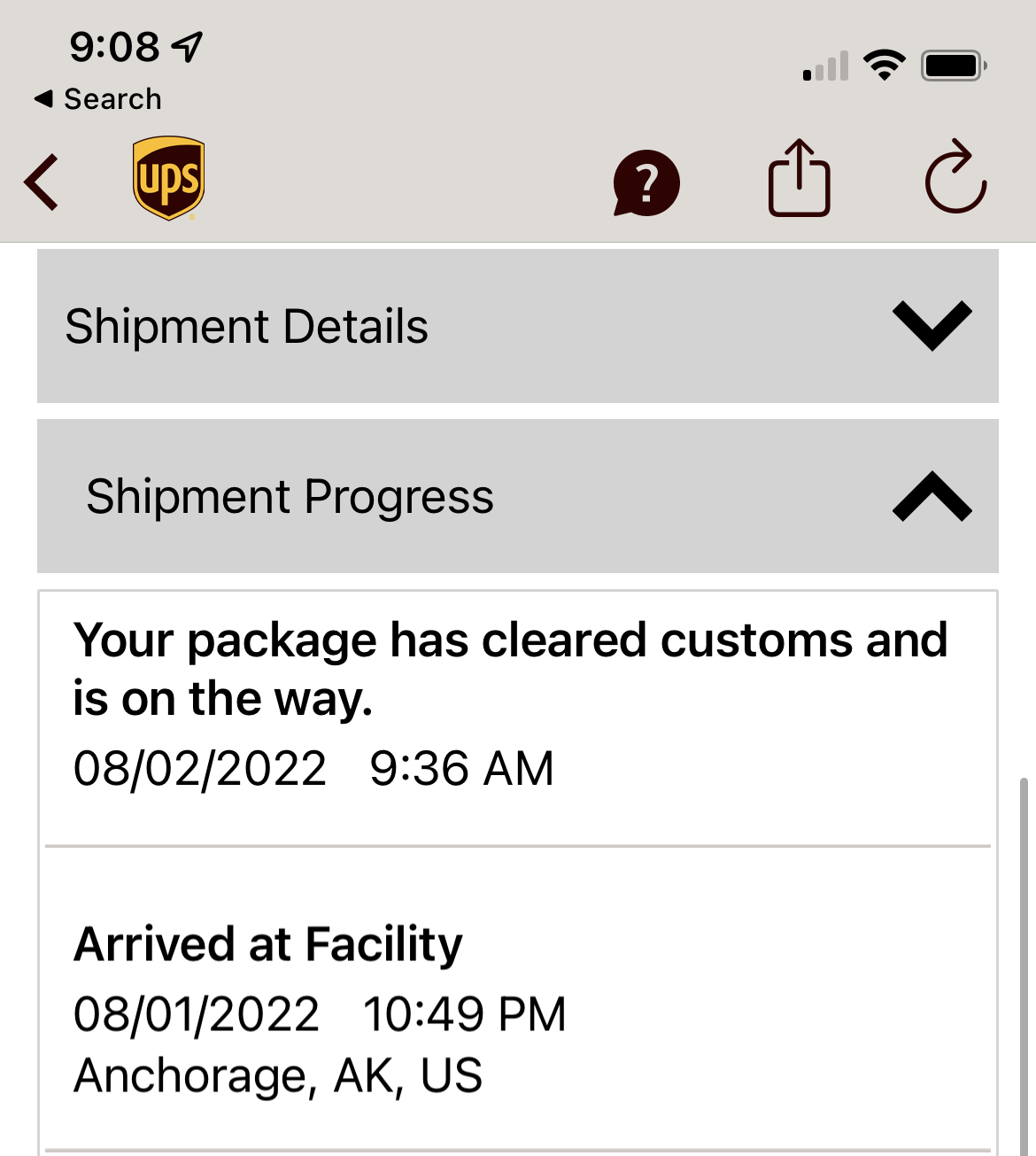Collapse Shipment Progress with the up chevron
The width and height of the screenshot is (1036, 1156).
[x=932, y=496]
